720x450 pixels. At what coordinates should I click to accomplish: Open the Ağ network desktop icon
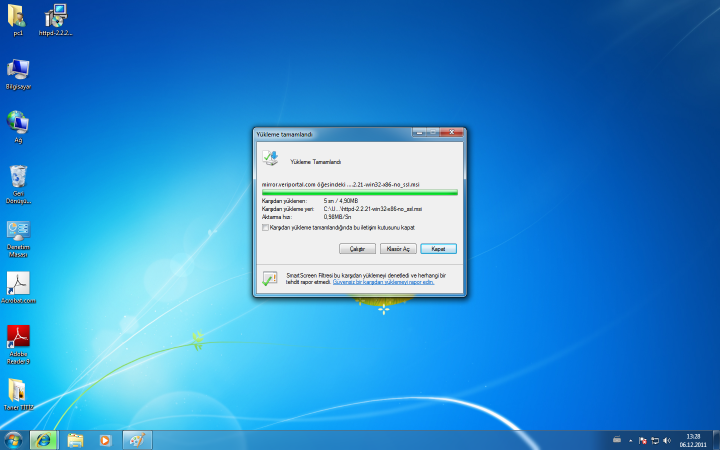[18, 123]
